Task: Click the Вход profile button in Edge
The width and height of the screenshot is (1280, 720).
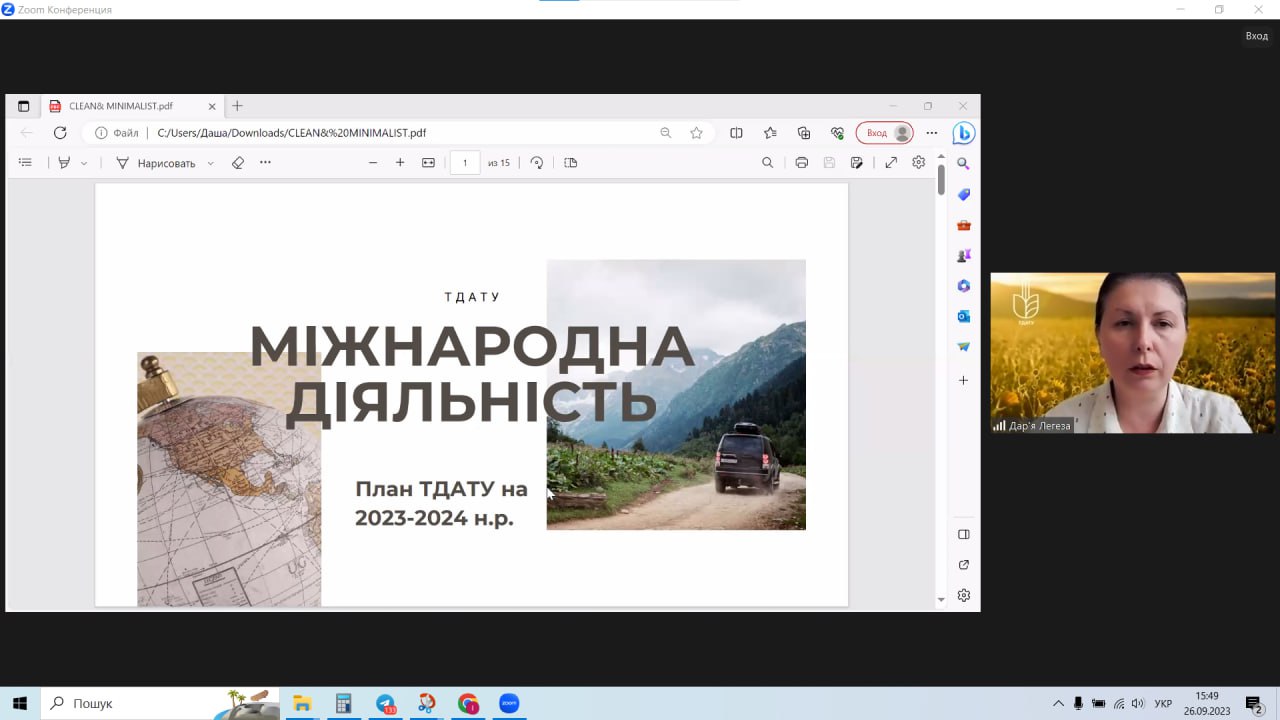Action: point(884,133)
